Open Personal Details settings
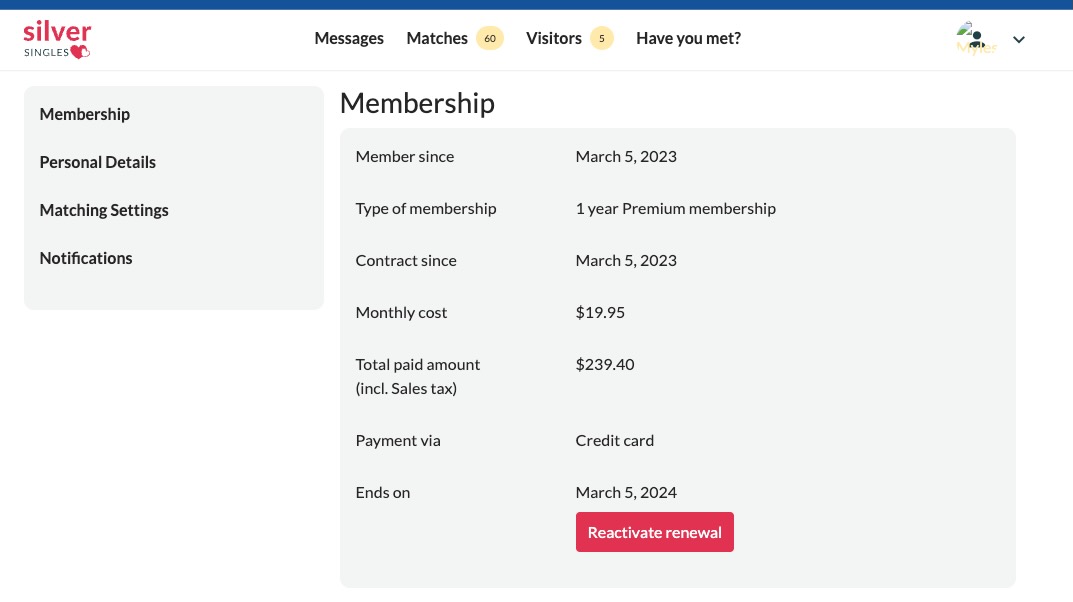This screenshot has height=602, width=1073. click(x=97, y=162)
